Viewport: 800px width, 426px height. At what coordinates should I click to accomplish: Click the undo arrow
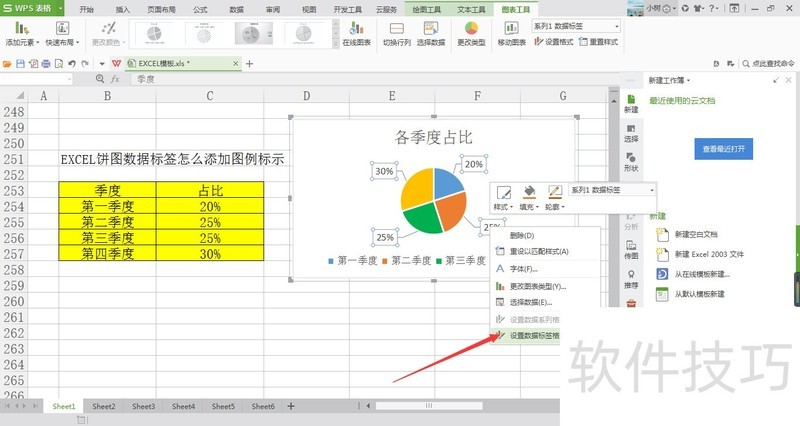72,64
